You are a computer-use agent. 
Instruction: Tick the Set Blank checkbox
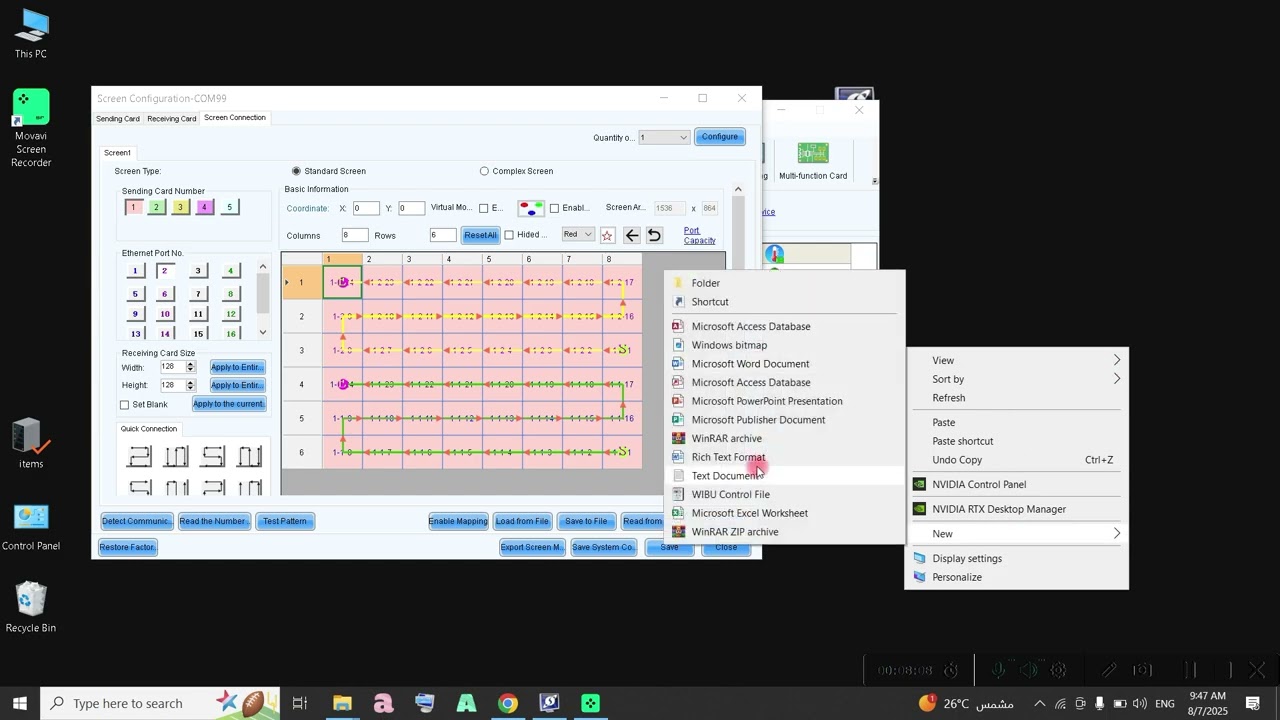125,405
